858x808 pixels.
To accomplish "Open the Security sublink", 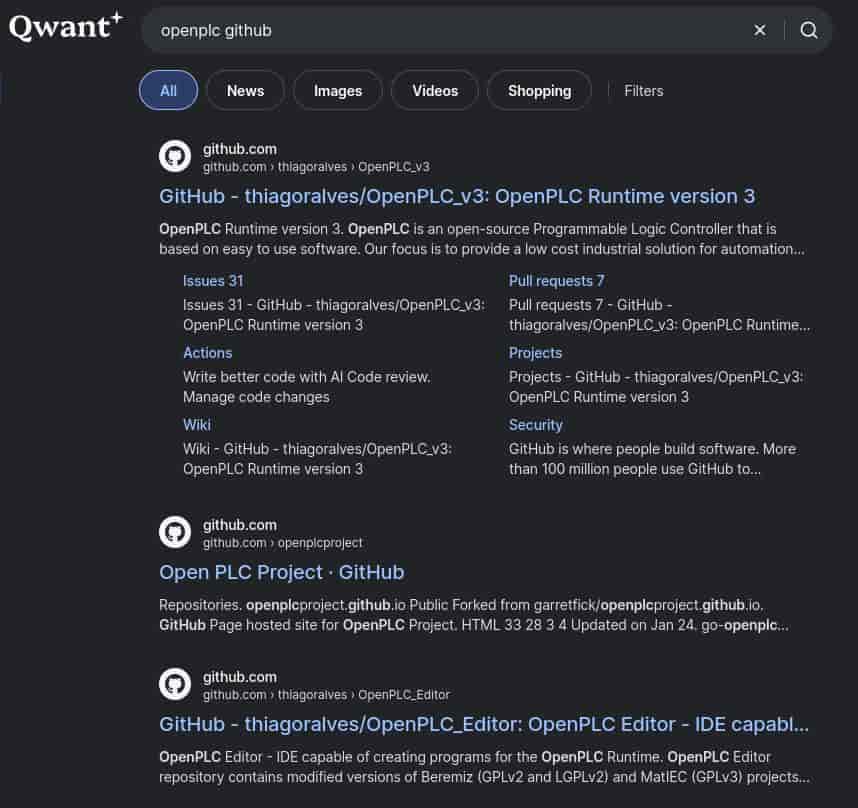I will [x=536, y=425].
